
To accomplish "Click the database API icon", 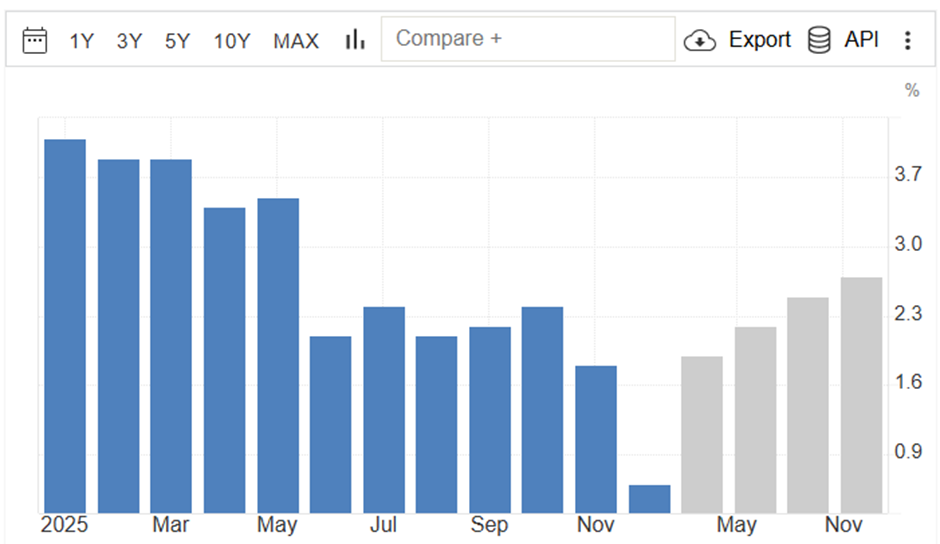I will tap(819, 40).
